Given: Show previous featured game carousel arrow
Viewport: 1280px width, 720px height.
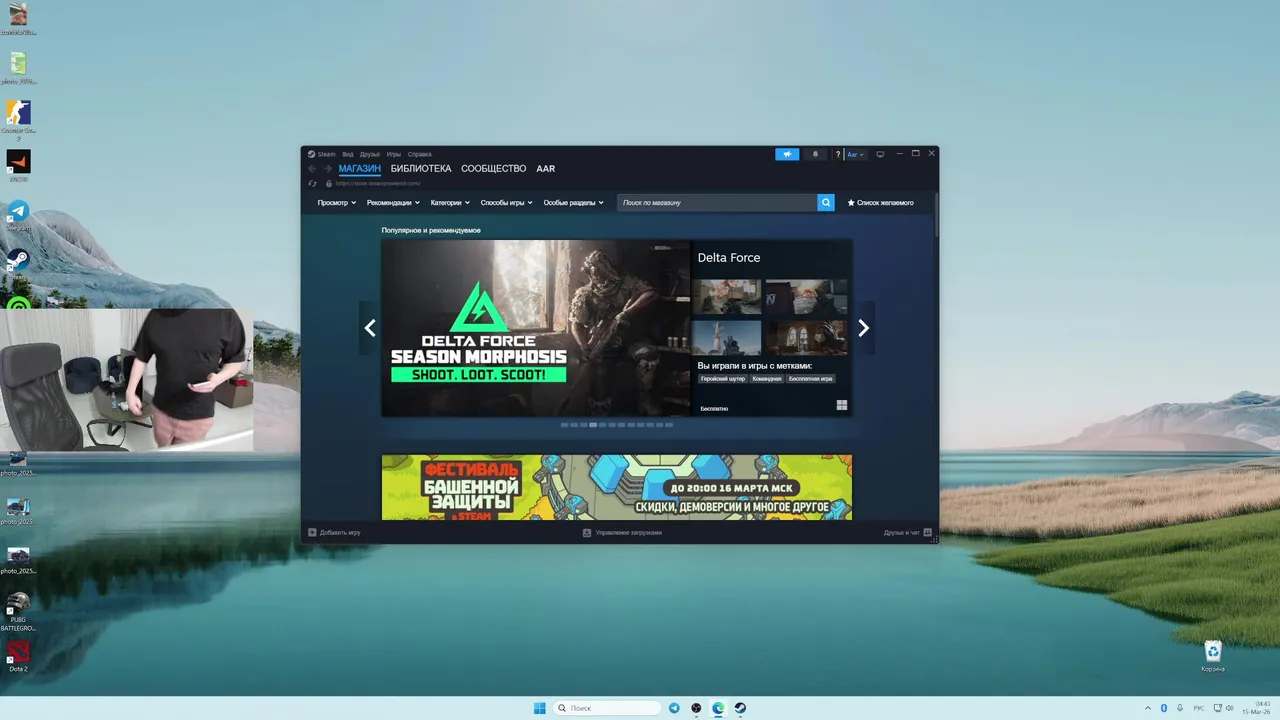Looking at the screenshot, I should (x=370, y=328).
